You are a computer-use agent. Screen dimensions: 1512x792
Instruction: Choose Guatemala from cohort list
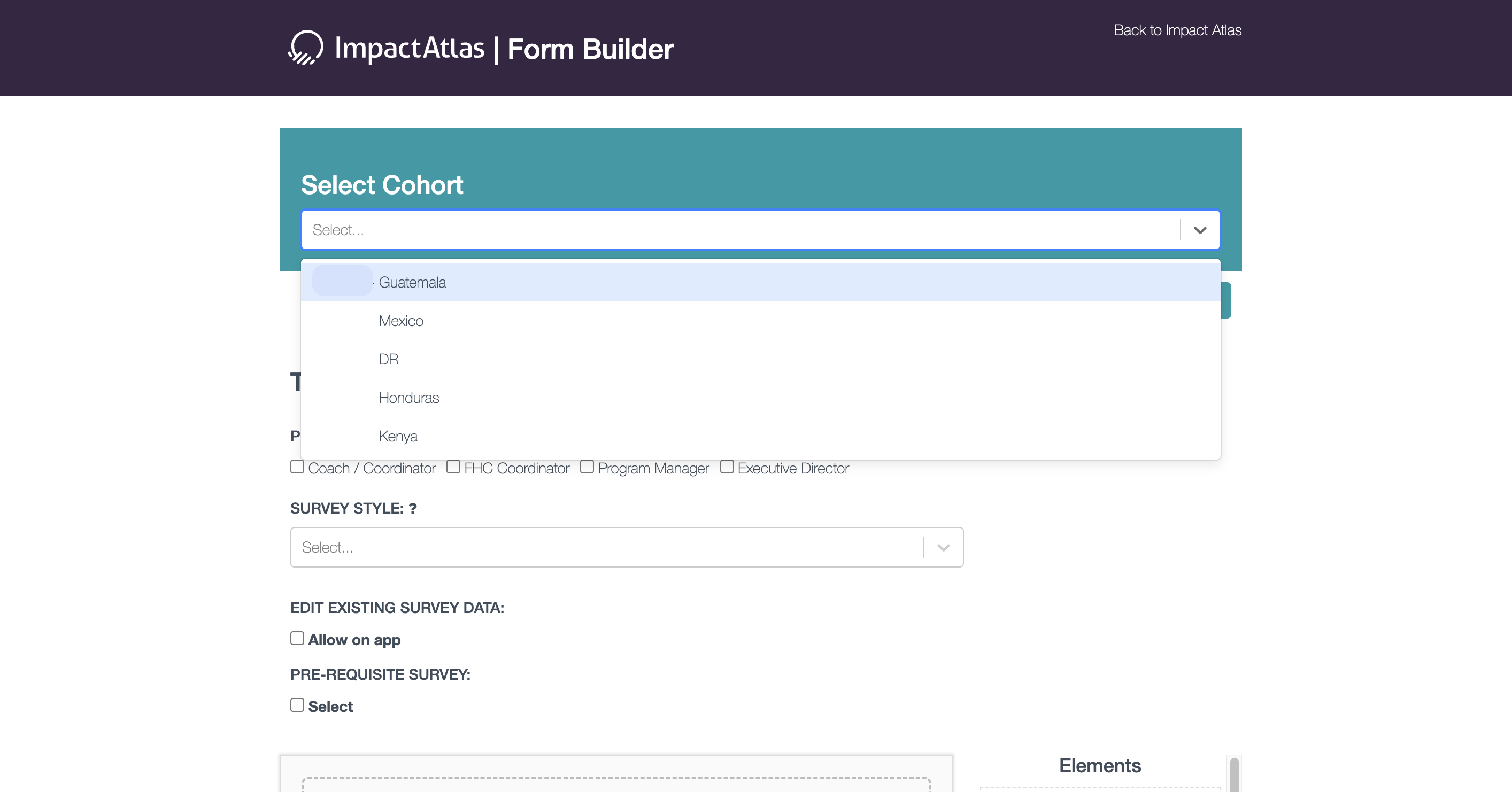(412, 282)
